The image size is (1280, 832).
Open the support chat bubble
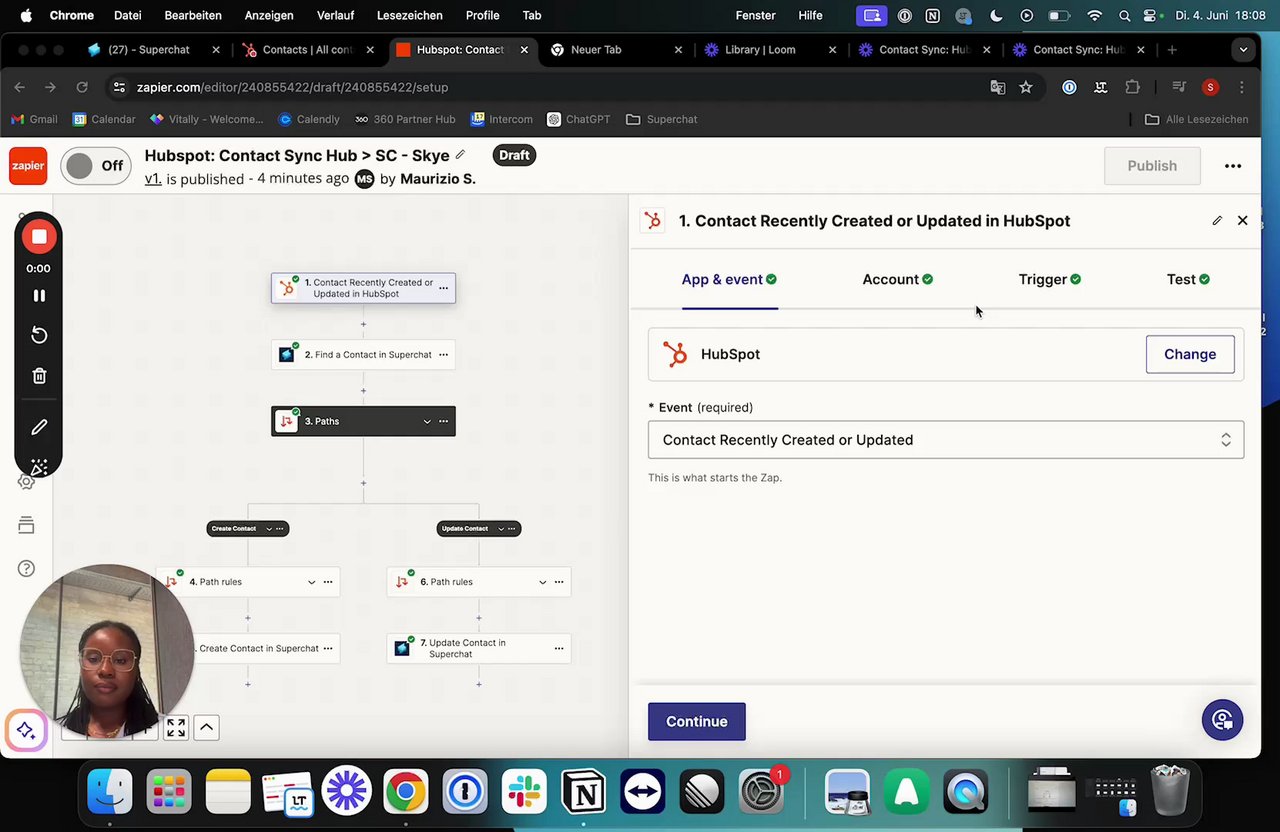[1222, 720]
